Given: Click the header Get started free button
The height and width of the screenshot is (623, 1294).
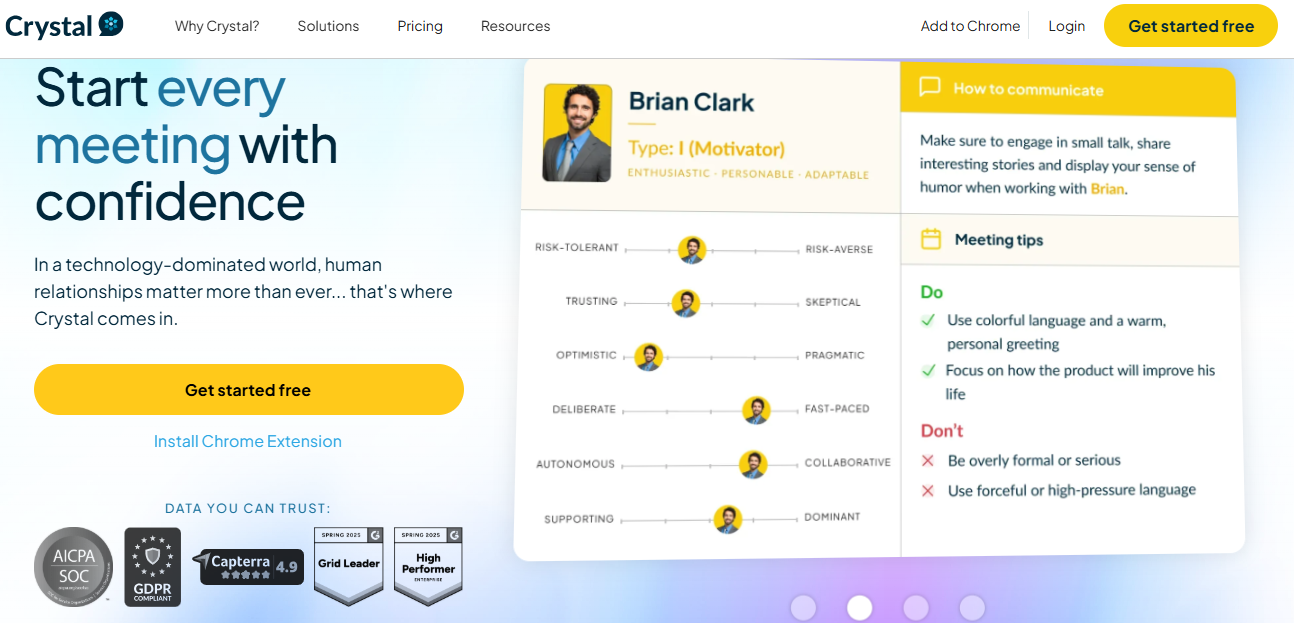Looking at the screenshot, I should [x=1191, y=26].
